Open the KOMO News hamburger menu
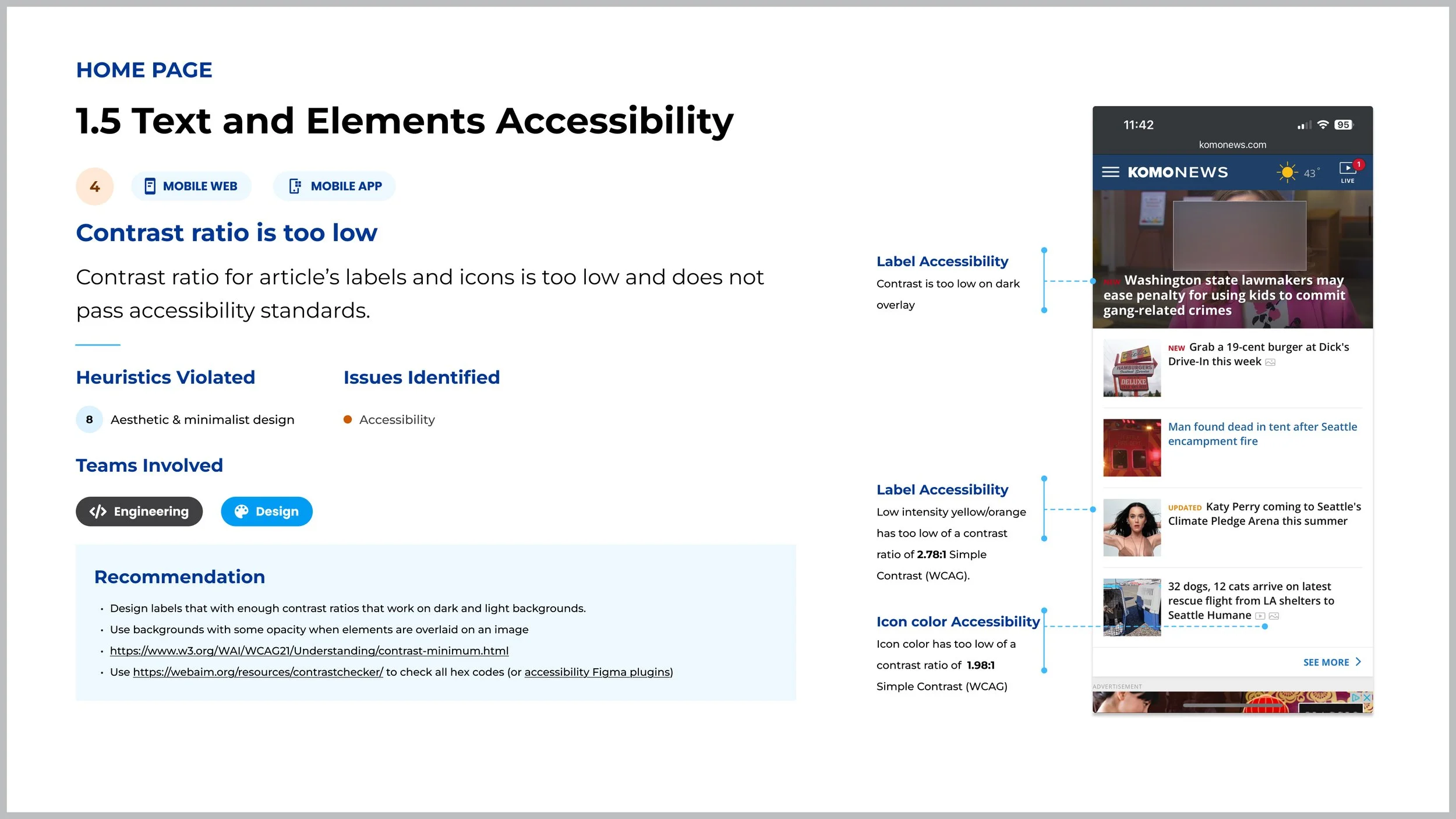The width and height of the screenshot is (1456, 819). click(x=1110, y=172)
